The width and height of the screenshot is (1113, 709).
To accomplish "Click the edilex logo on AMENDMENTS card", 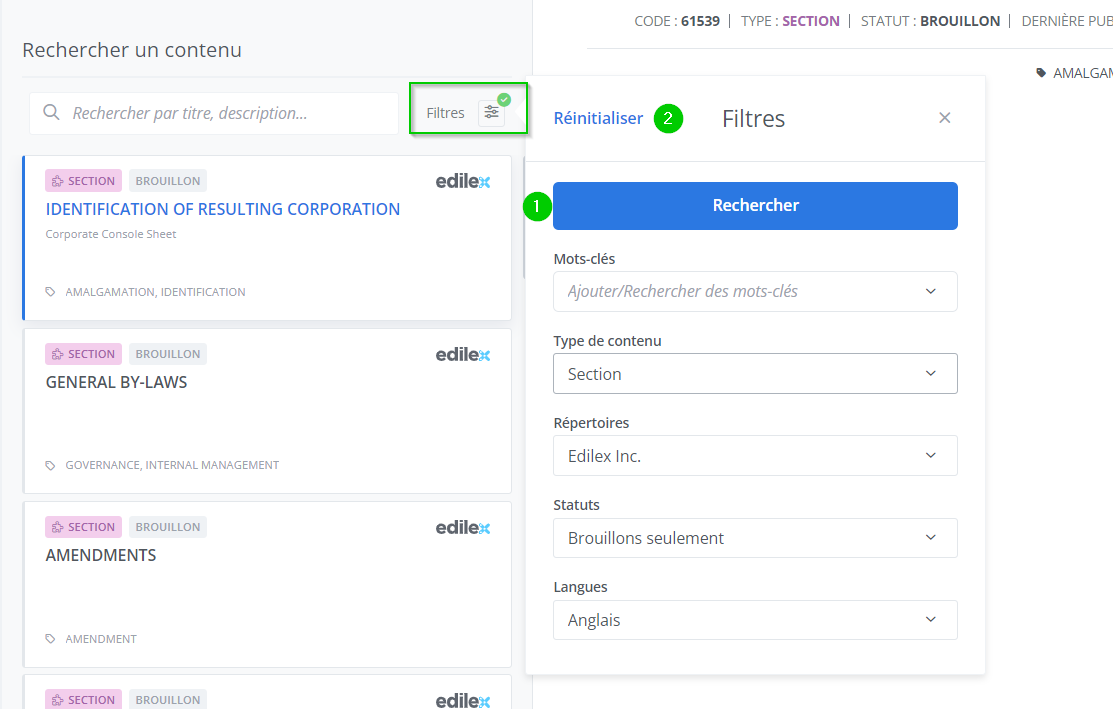I will click(x=463, y=528).
